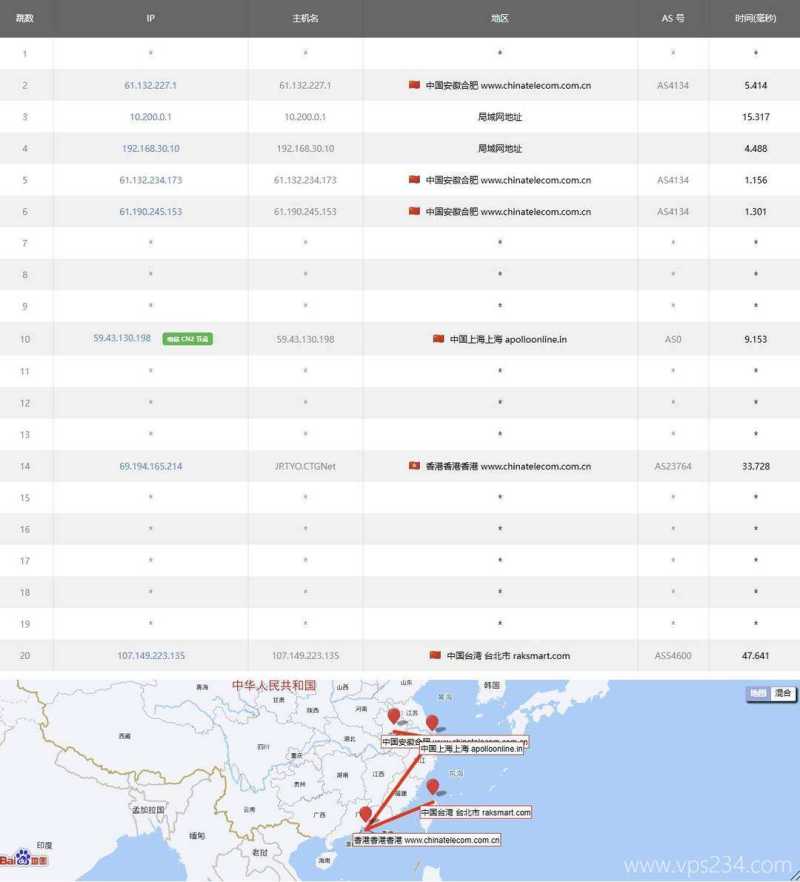Open the IP link 107.149.223.135
Viewport: 800px width, 882px height.
150,655
